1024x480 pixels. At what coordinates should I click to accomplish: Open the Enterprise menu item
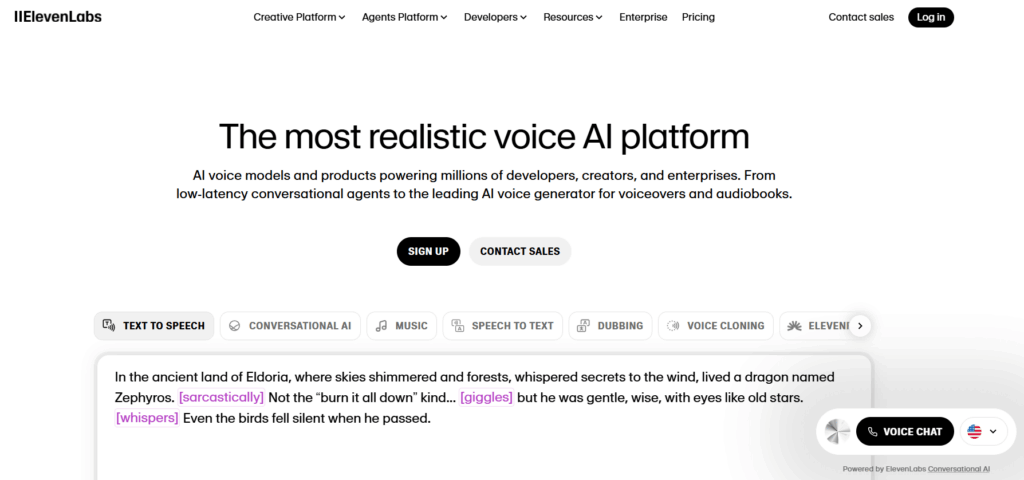pos(643,17)
